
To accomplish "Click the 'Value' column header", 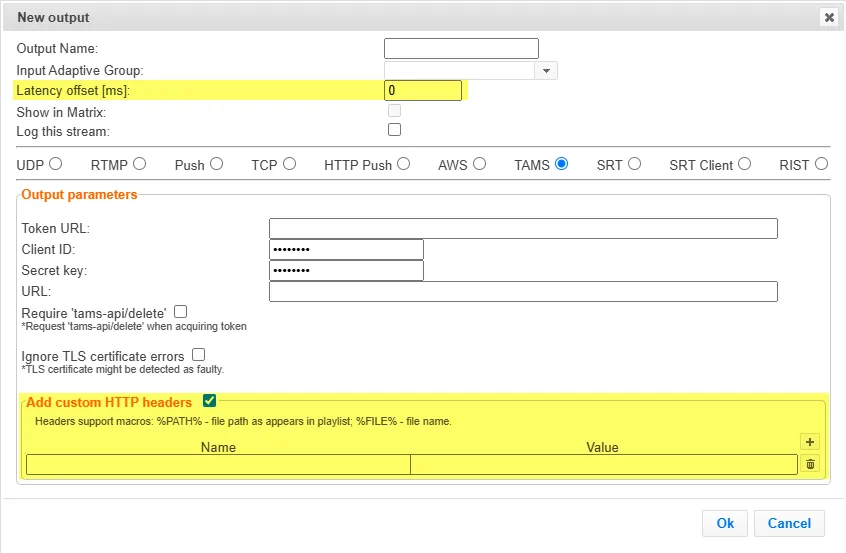I will click(x=602, y=447).
